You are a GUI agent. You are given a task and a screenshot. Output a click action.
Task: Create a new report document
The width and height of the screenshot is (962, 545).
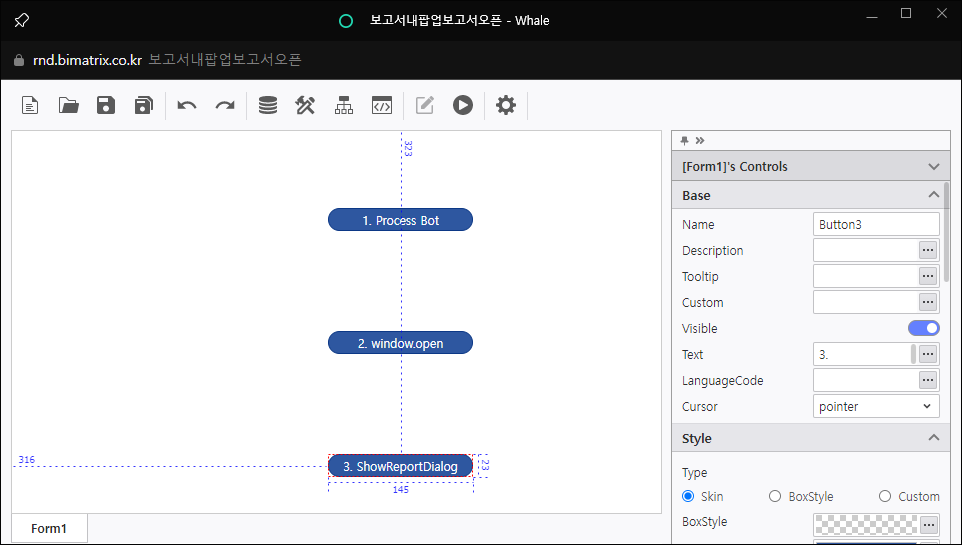[30, 106]
